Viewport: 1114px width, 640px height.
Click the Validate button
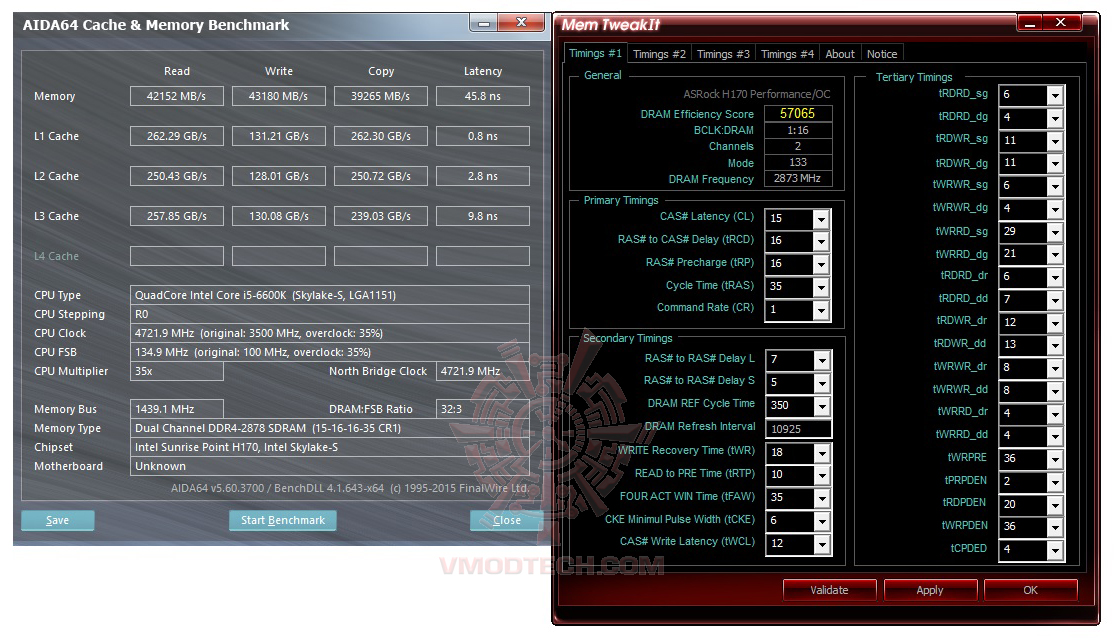point(829,590)
